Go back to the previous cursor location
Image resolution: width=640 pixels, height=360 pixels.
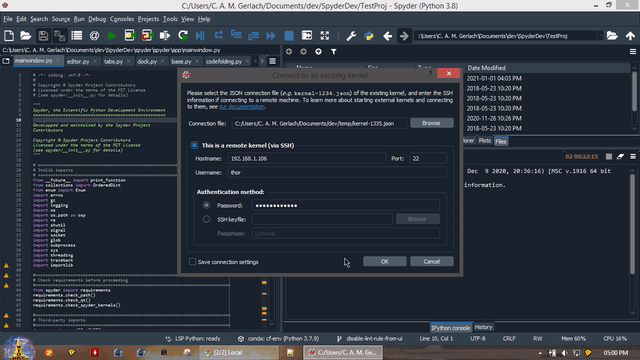pos(387,36)
